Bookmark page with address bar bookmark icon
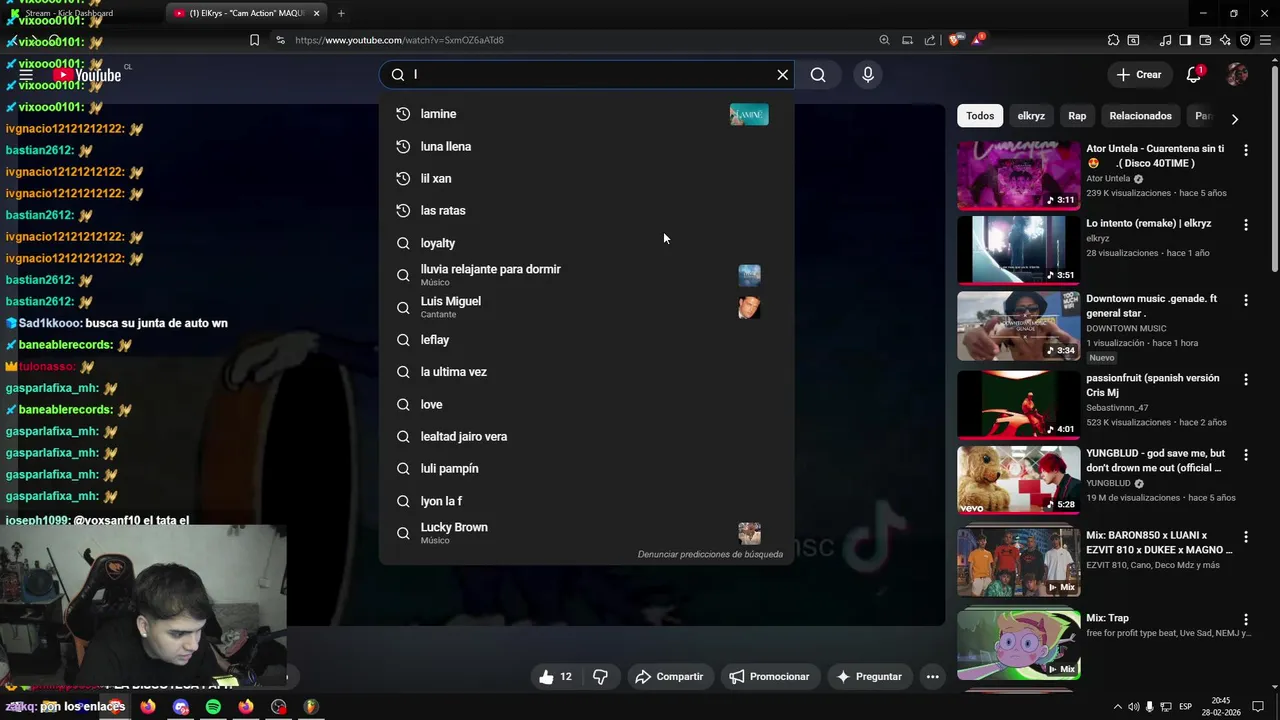The height and width of the screenshot is (720, 1280). point(254,40)
